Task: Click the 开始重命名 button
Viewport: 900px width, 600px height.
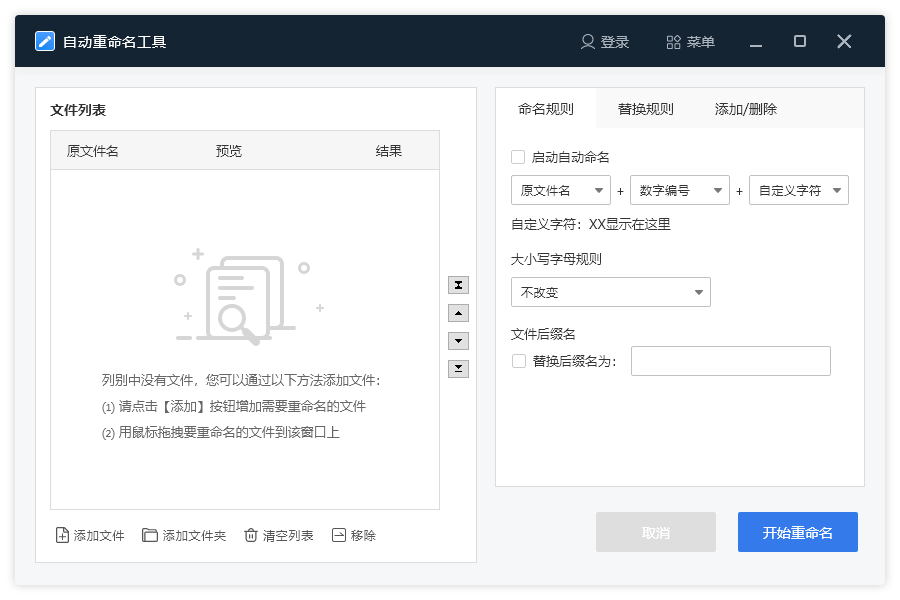Action: point(797,531)
